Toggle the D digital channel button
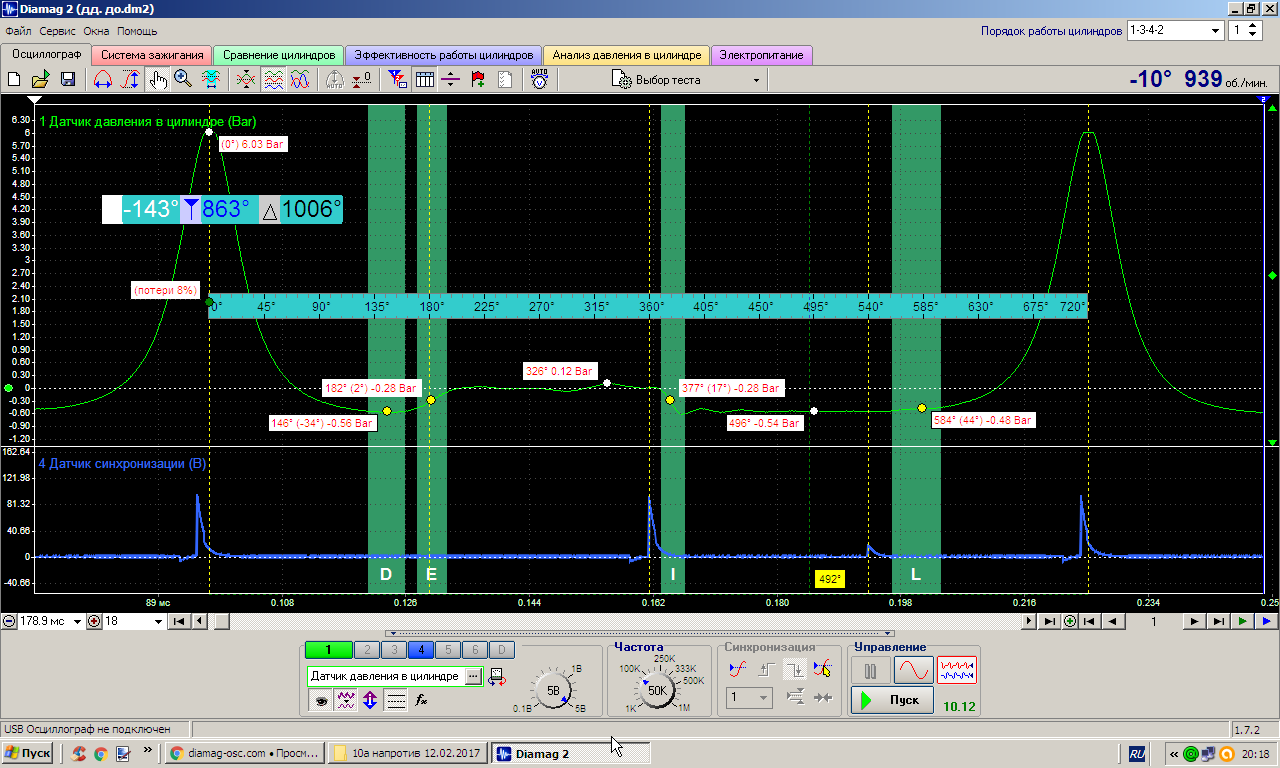This screenshot has width=1280, height=768. pos(501,650)
